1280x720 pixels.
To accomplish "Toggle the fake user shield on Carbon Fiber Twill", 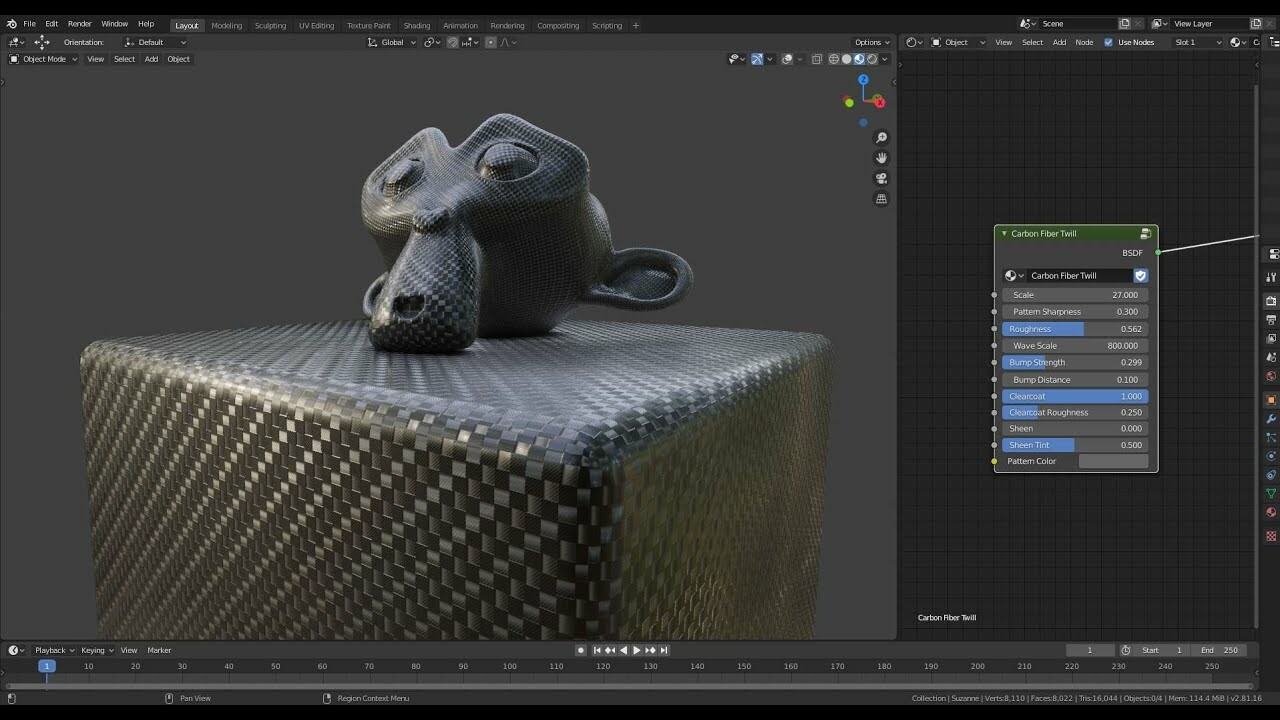I will point(1140,275).
